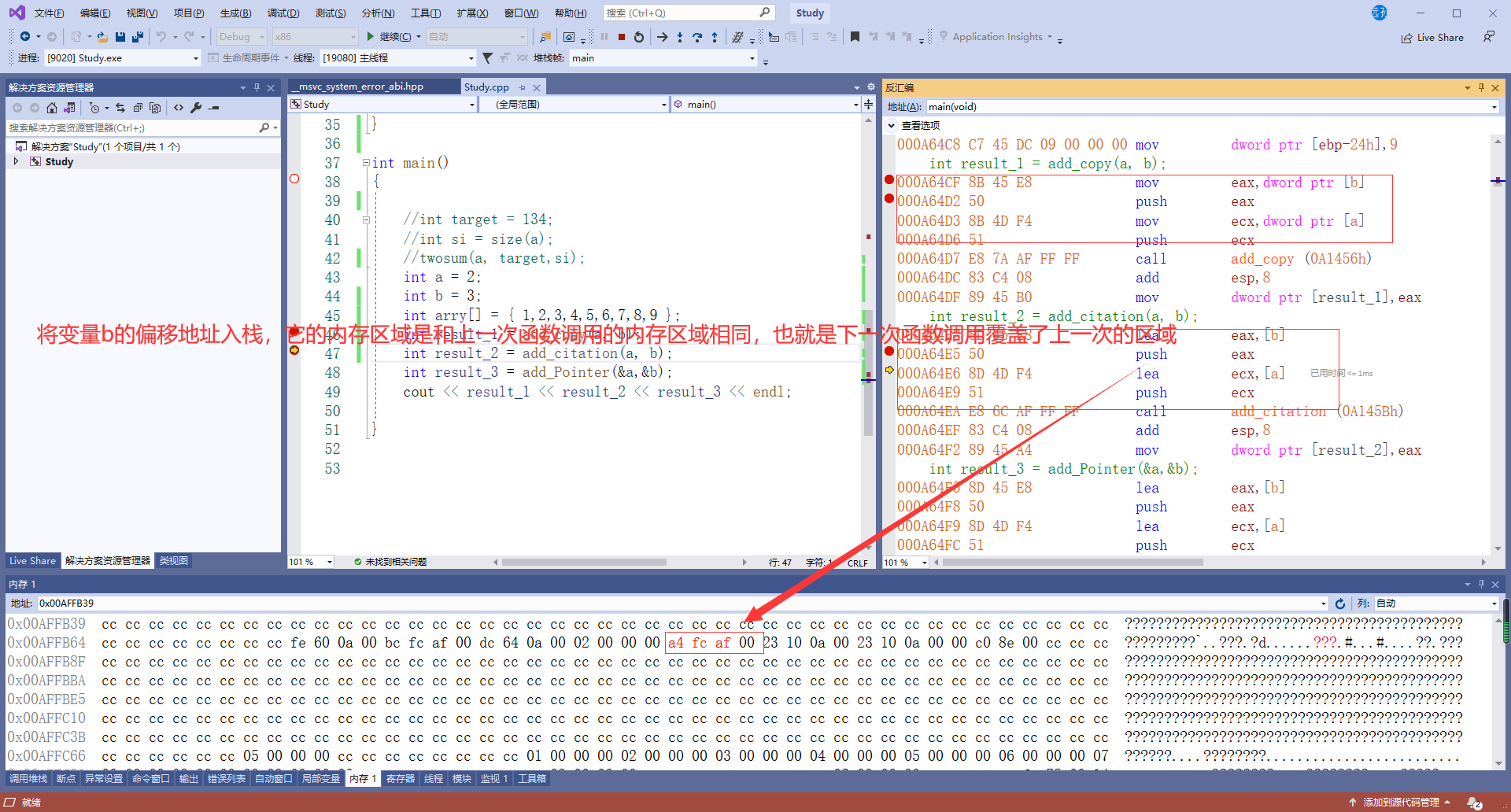Click the Application Insights button
The width and height of the screenshot is (1511, 812).
(x=997, y=37)
